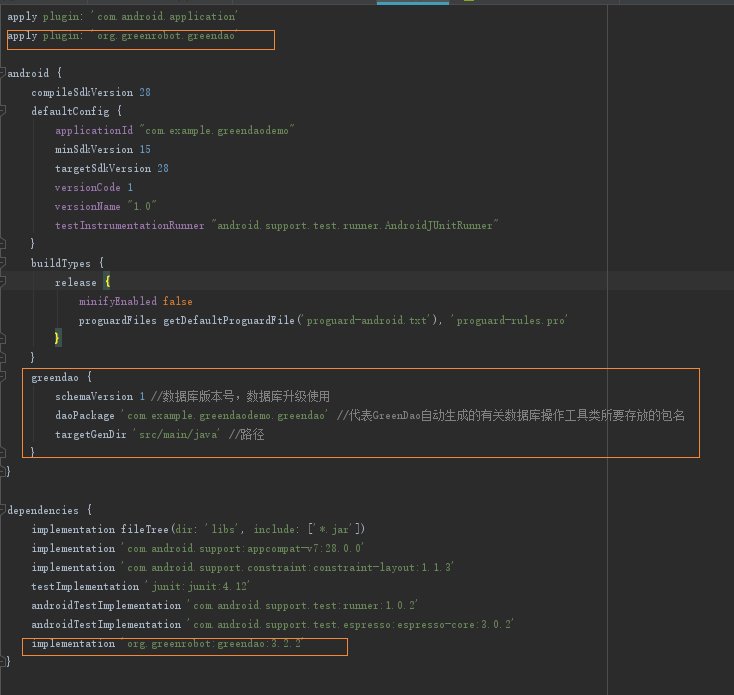Click the ['*.jar'] include value

pos(336,529)
